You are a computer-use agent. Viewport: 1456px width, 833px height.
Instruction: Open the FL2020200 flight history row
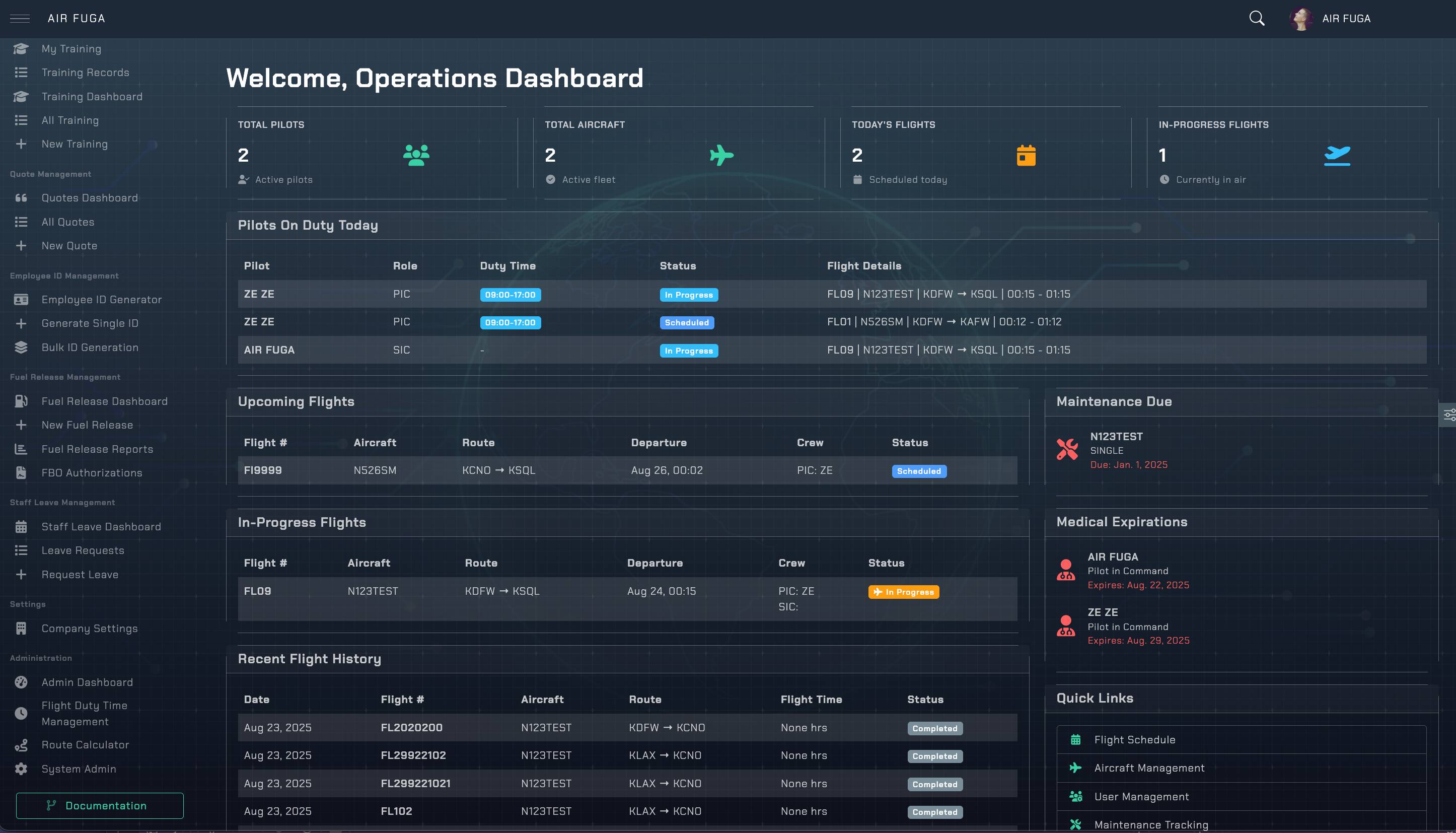point(411,728)
